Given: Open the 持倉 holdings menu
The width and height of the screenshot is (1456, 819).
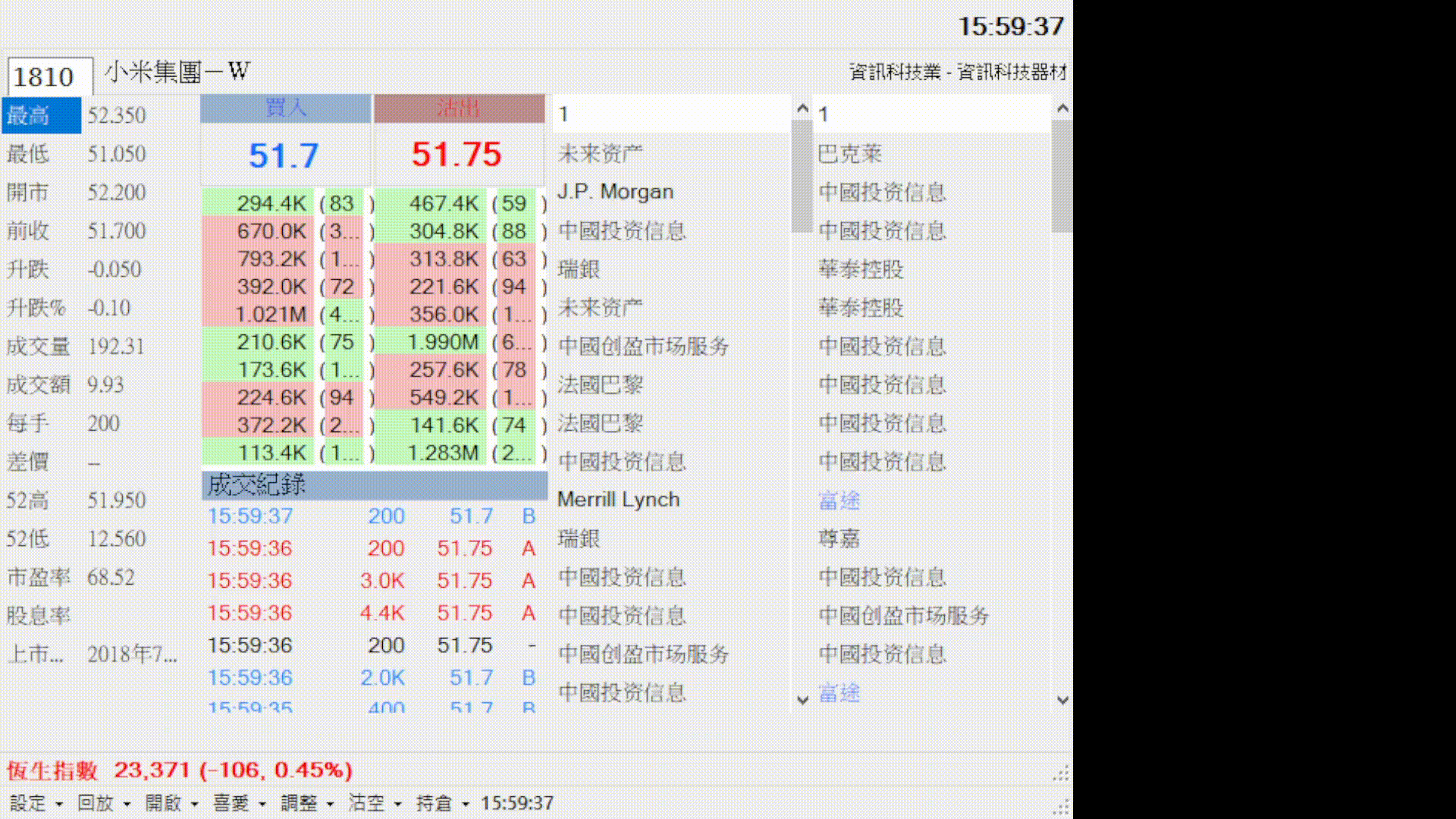Looking at the screenshot, I should click(x=442, y=802).
